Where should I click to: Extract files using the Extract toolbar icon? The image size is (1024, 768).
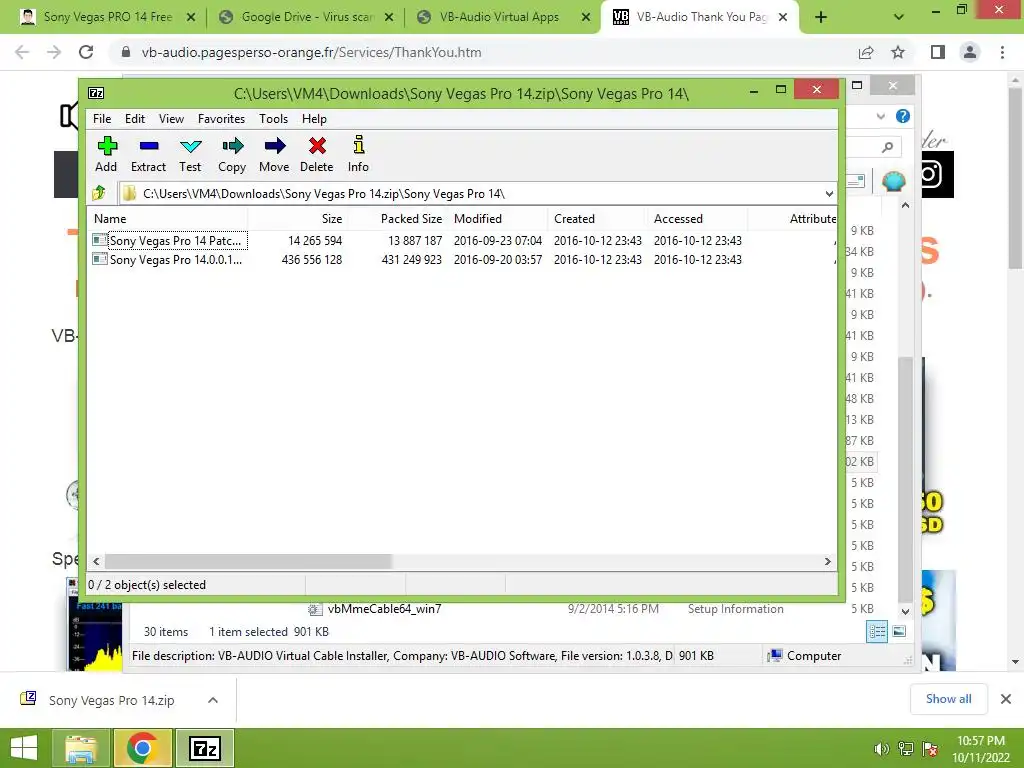pyautogui.click(x=148, y=154)
